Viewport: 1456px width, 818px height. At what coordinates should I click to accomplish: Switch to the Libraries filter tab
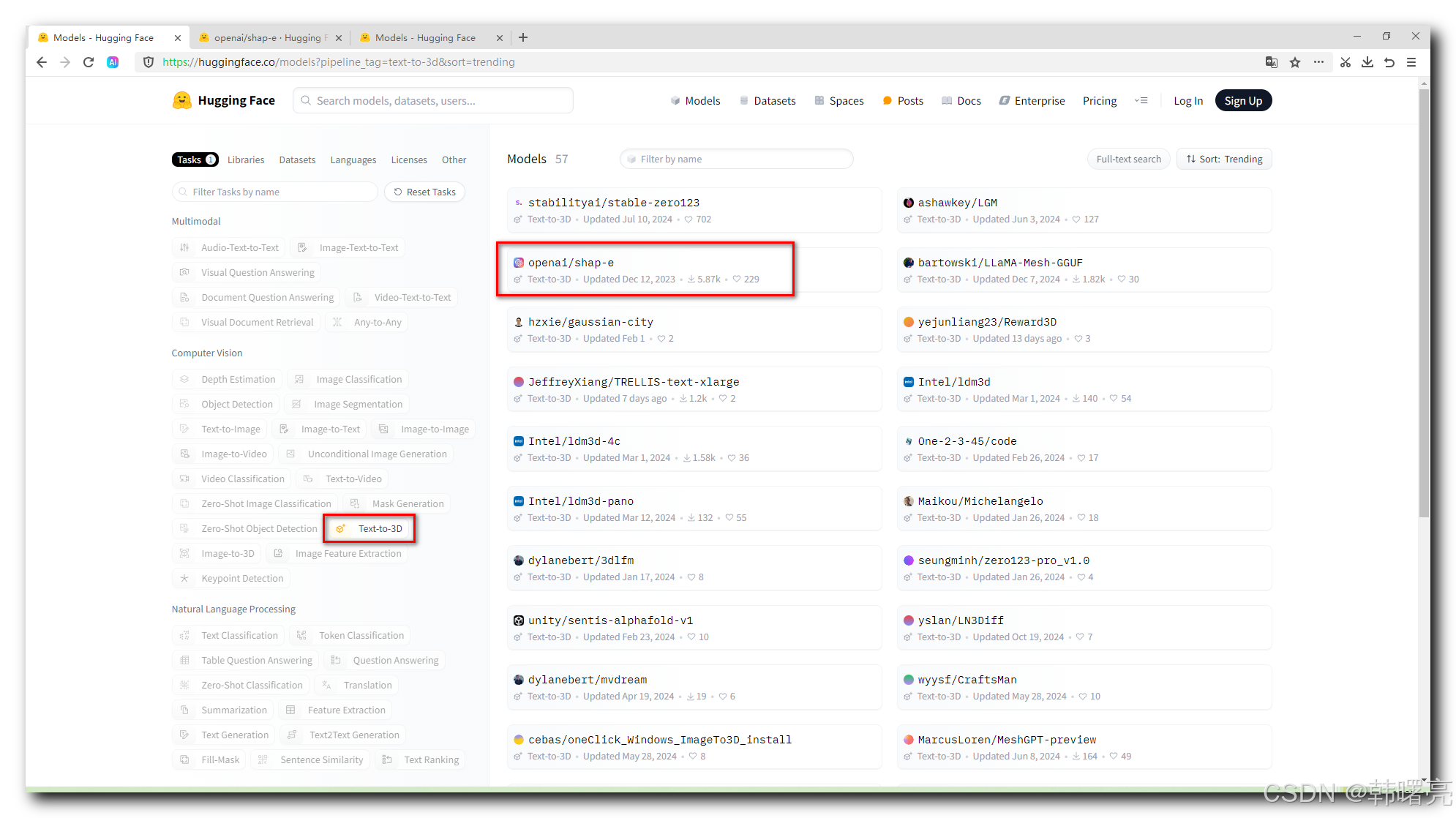(x=245, y=160)
